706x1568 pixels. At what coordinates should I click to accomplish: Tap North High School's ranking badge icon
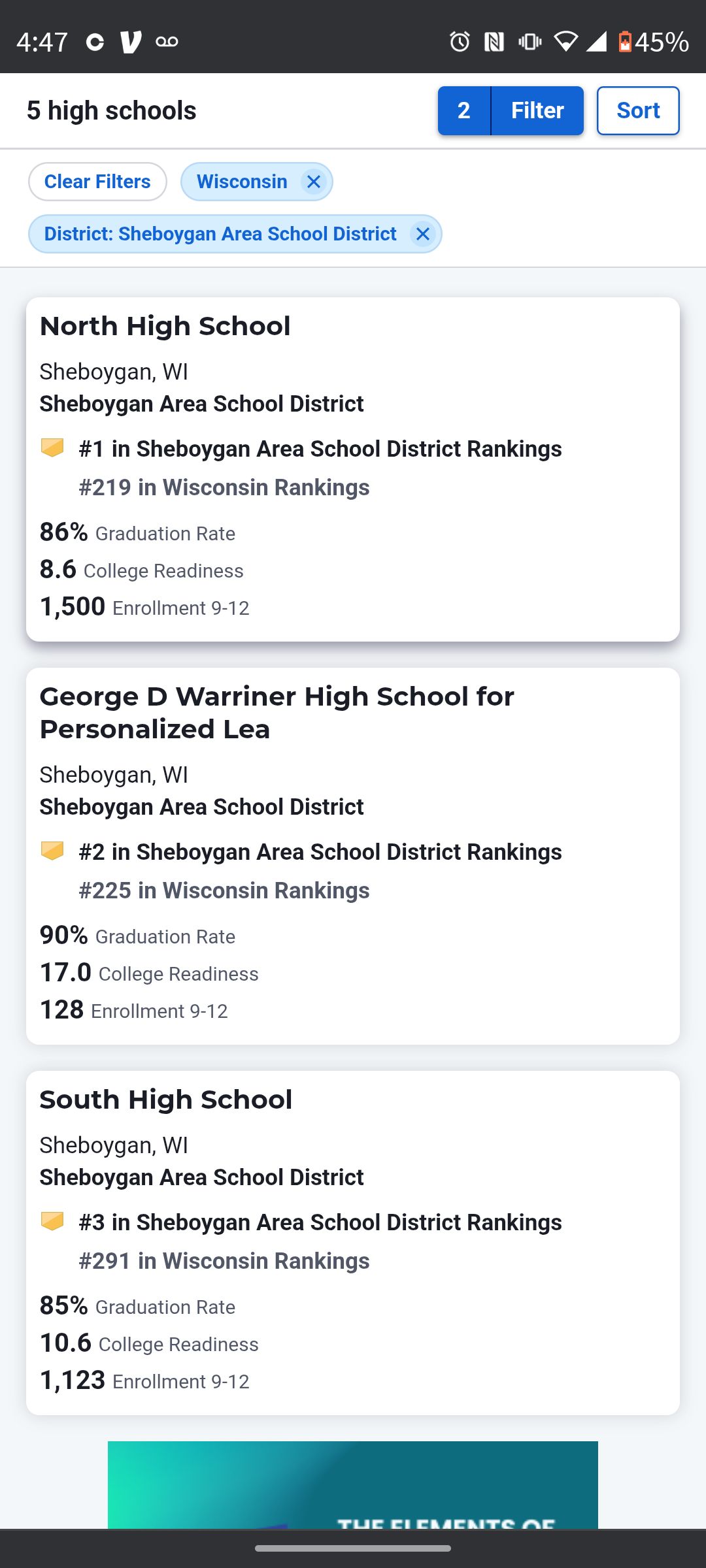(52, 448)
